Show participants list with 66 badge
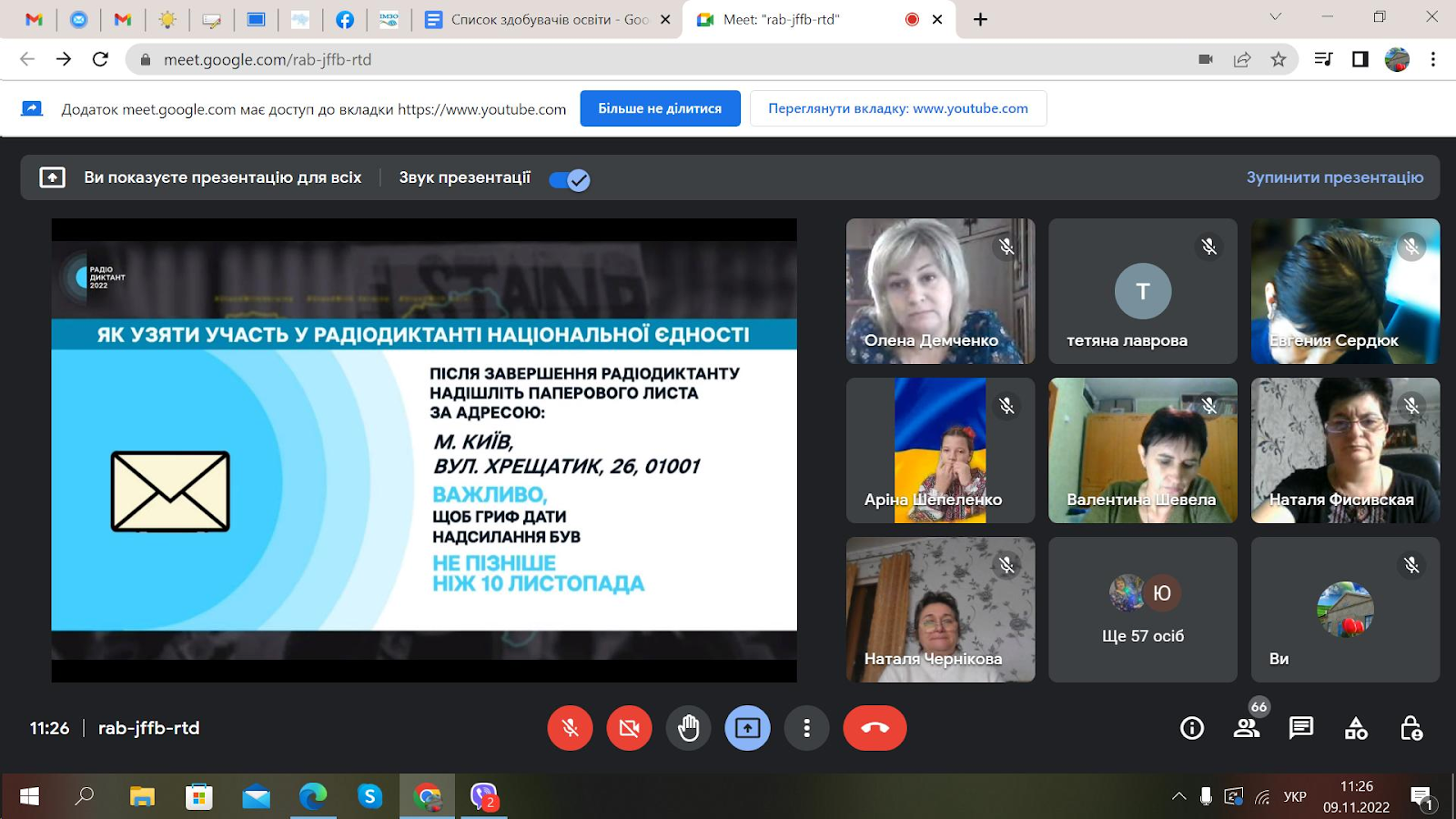Image resolution: width=1456 pixels, height=819 pixels. pyautogui.click(x=1247, y=728)
